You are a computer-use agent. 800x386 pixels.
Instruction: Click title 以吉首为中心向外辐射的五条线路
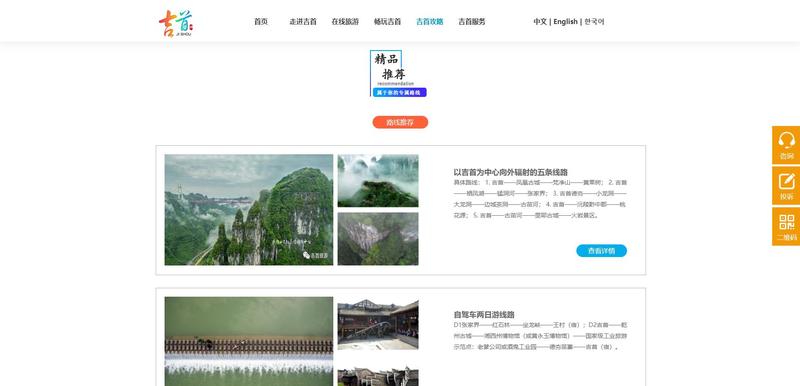(x=511, y=172)
